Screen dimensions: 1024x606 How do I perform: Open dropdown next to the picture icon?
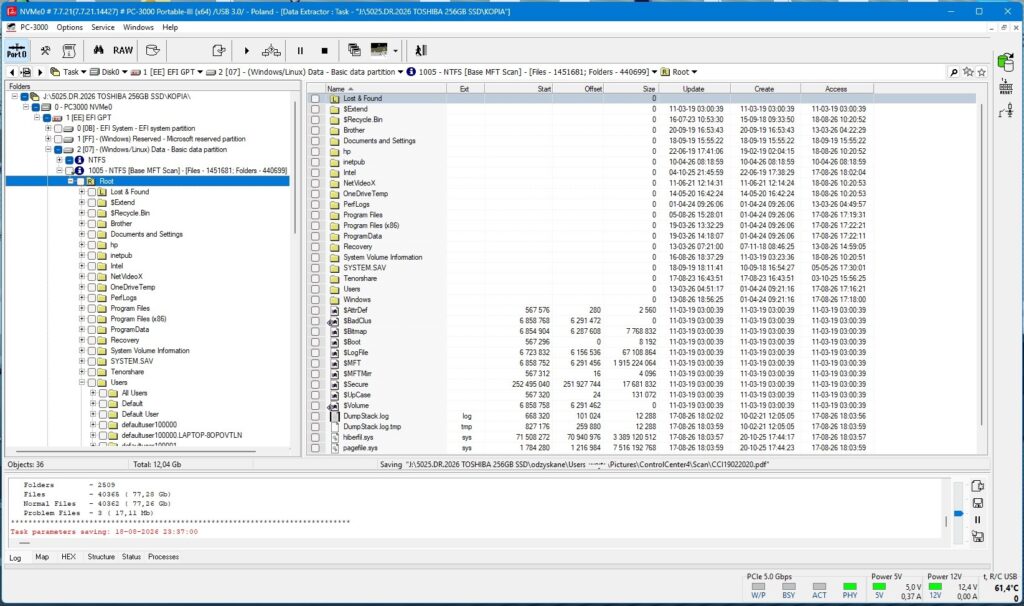[x=396, y=50]
